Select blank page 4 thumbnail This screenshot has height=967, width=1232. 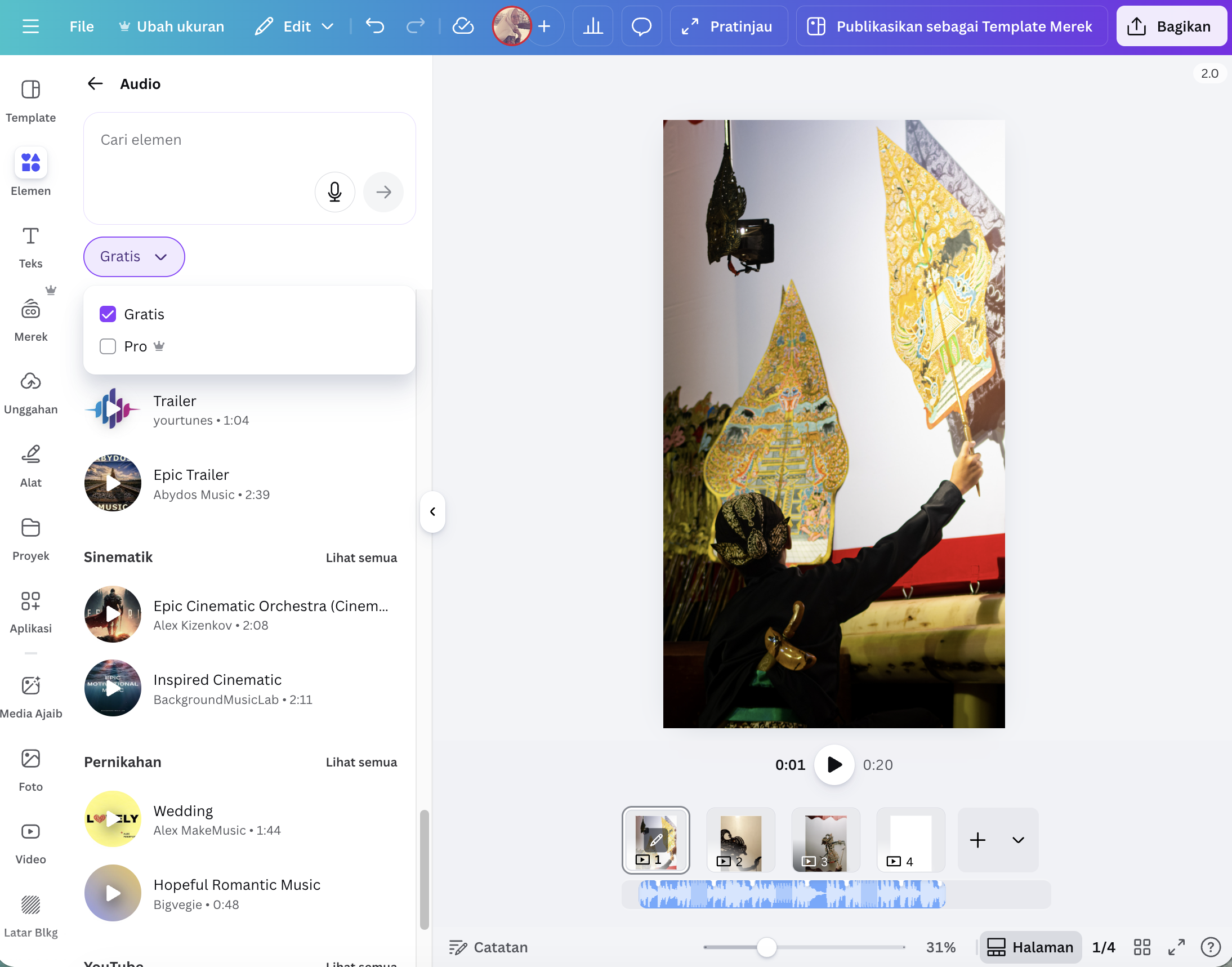910,840
